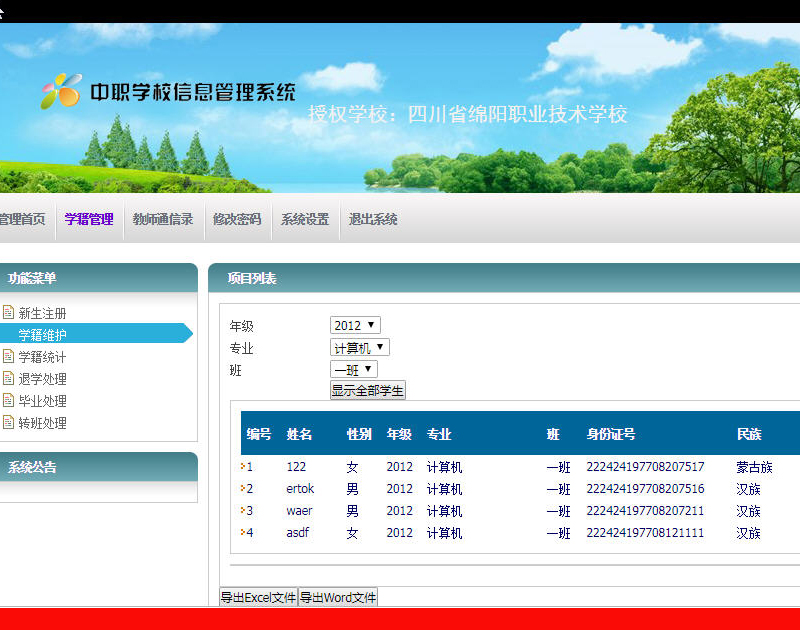
Task: Click the 导出Excel文件 button
Action: coord(259,598)
